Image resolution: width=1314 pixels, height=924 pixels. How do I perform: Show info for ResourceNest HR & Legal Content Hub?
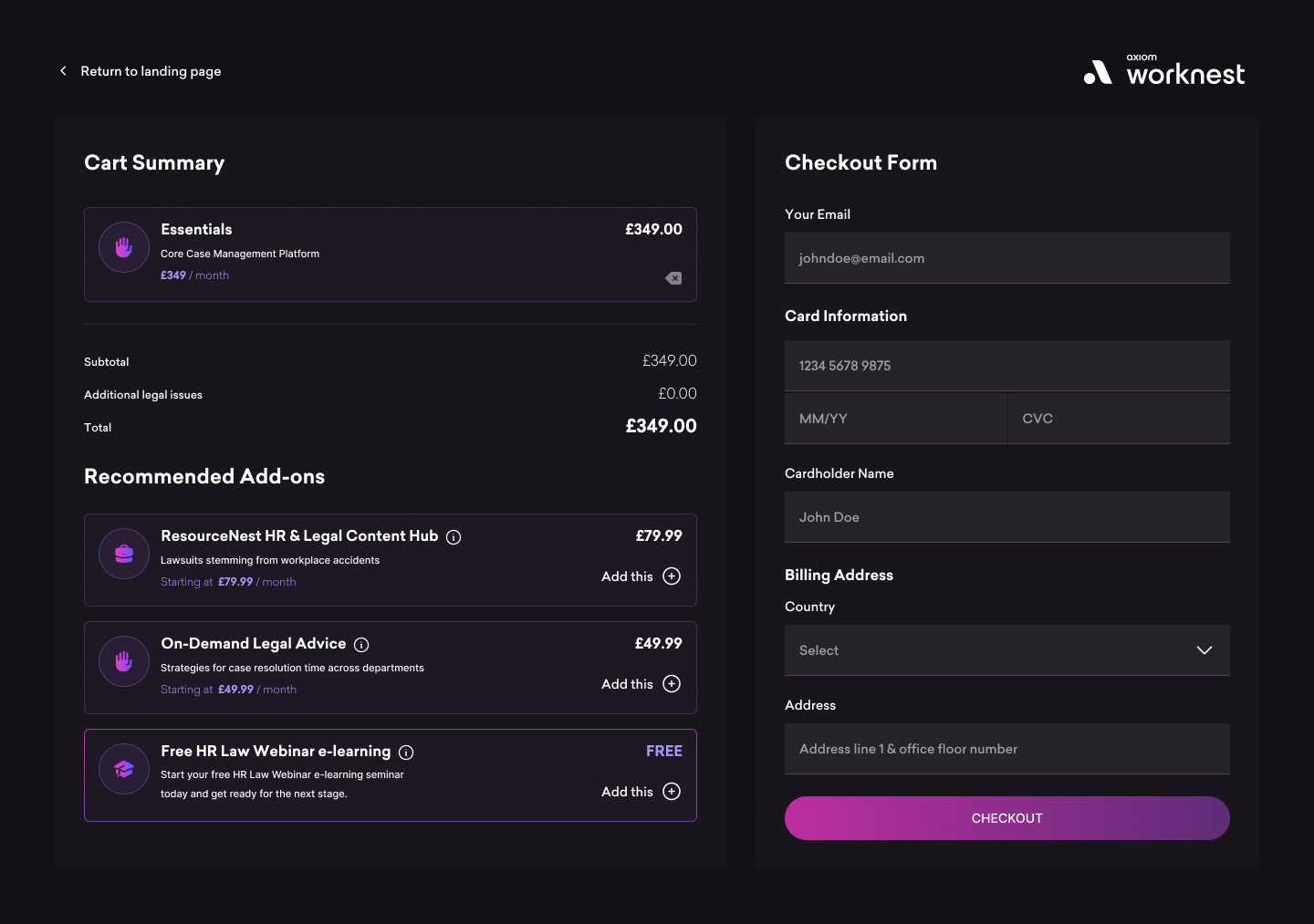click(454, 537)
